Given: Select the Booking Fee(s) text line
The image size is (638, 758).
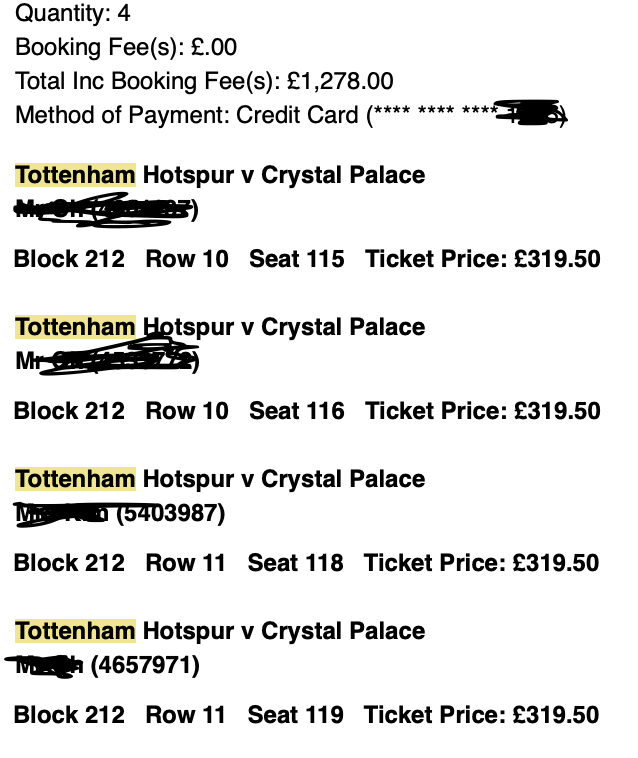Looking at the screenshot, I should coord(126,47).
